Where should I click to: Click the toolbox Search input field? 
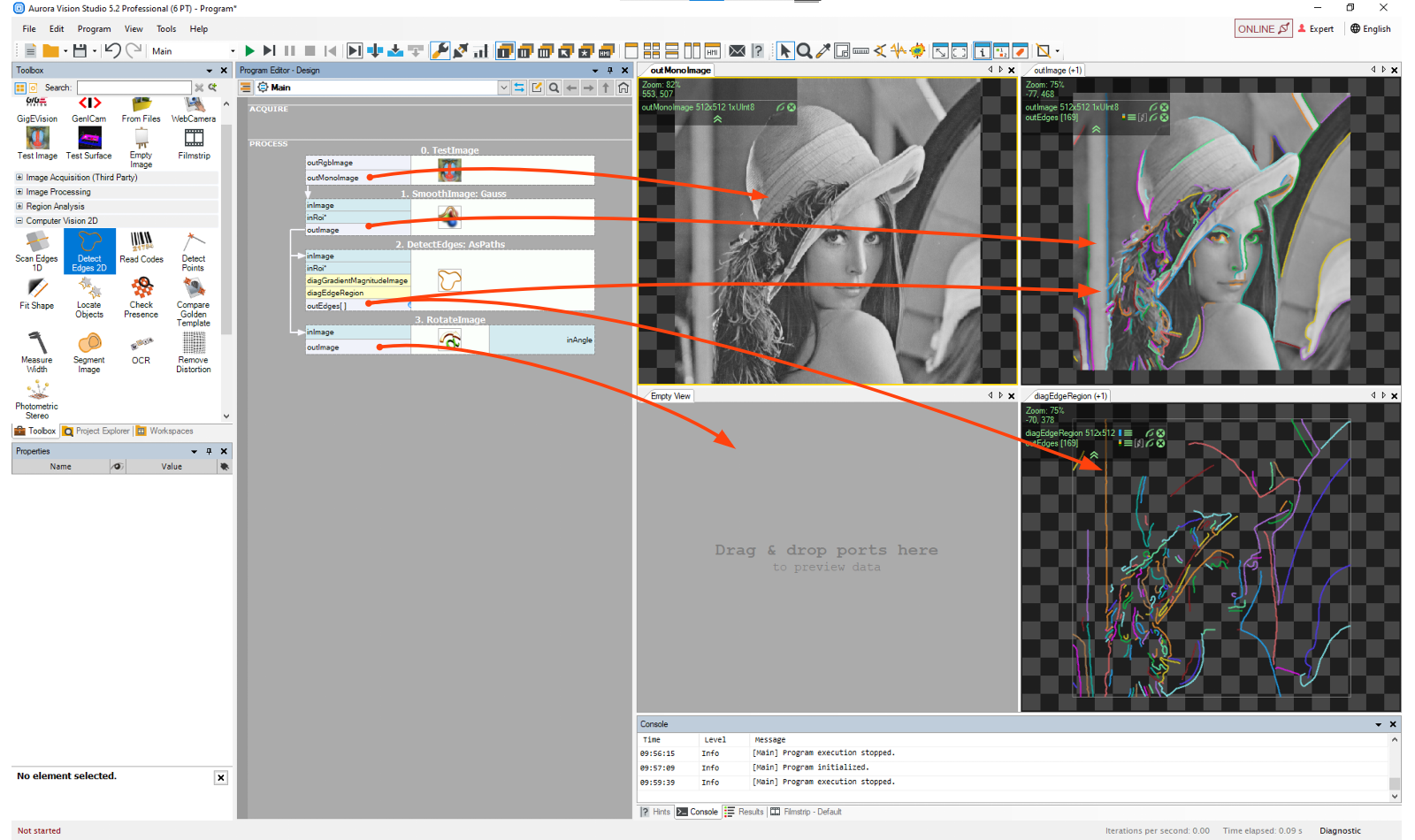134,88
